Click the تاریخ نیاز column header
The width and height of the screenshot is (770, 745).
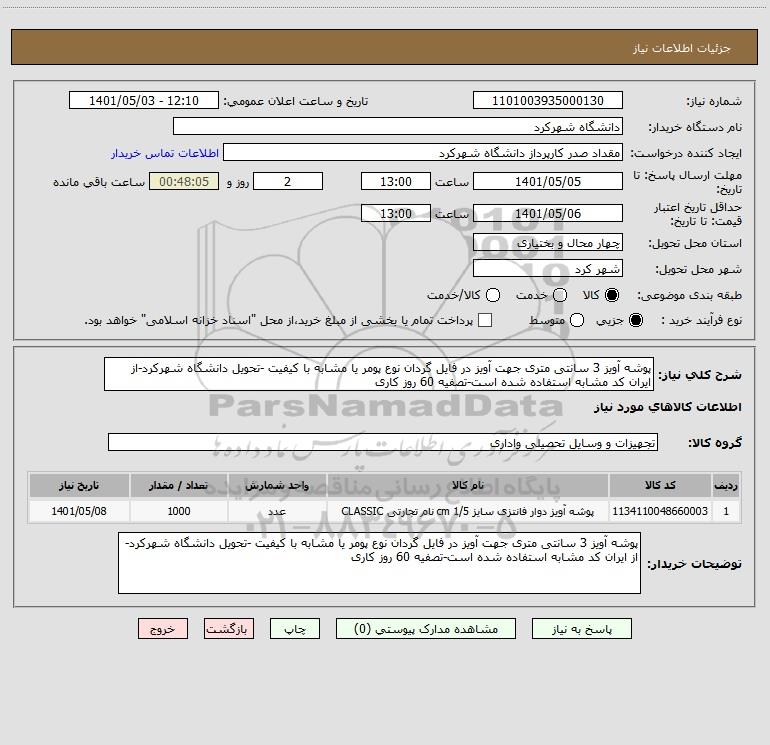[x=79, y=485]
